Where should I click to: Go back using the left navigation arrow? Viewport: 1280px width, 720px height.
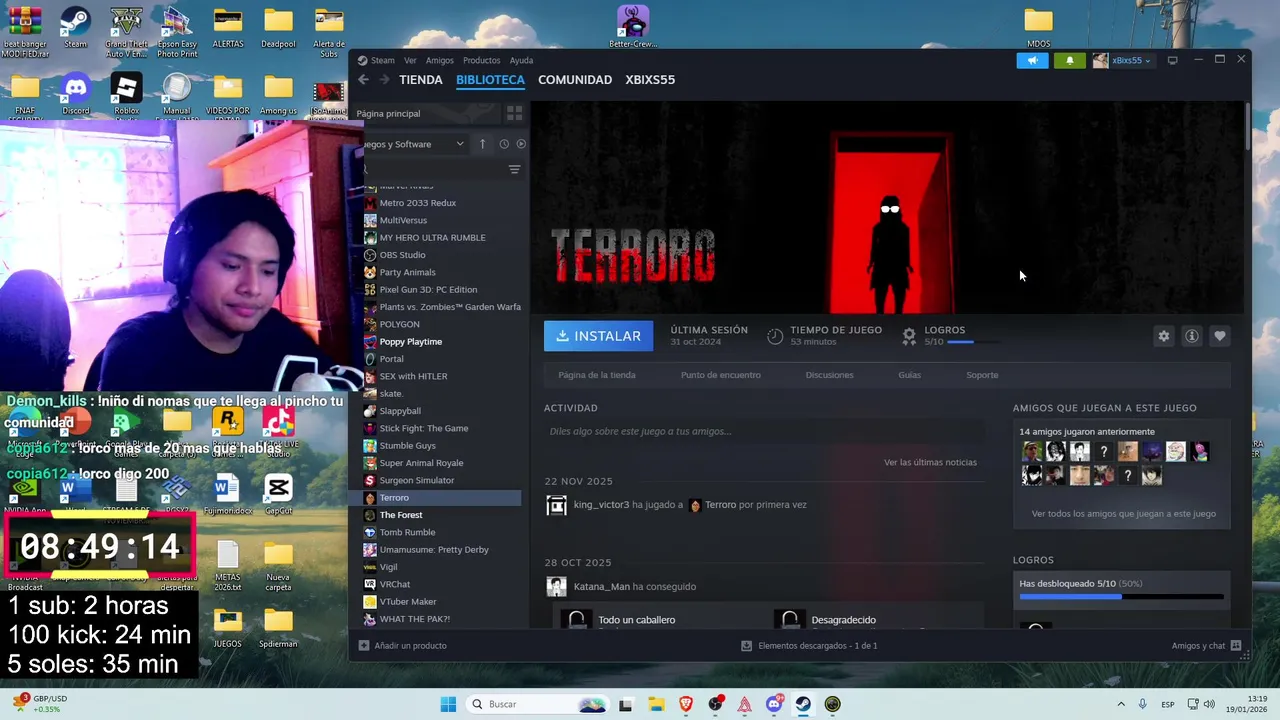click(x=363, y=80)
